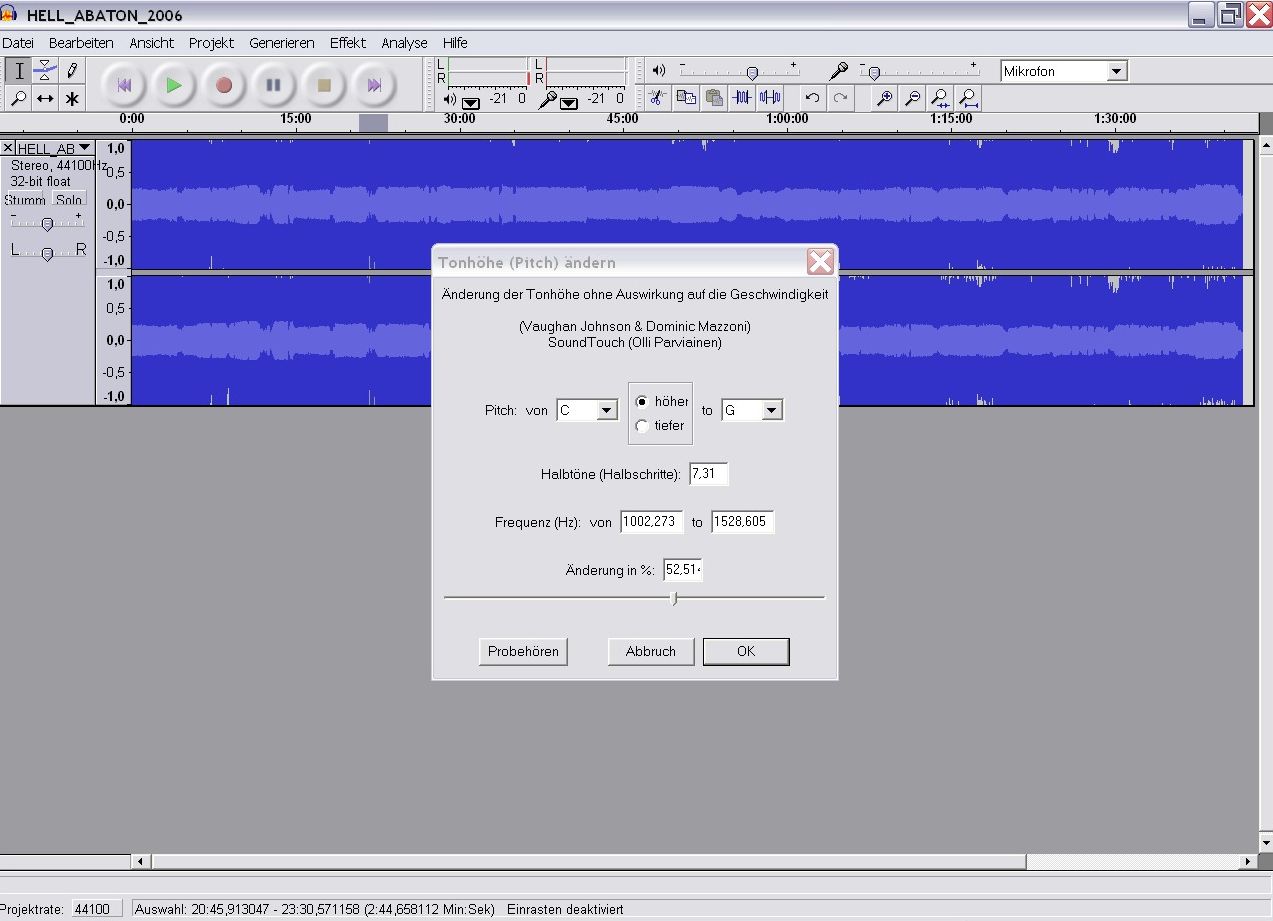Screen dimensions: 1273x921
Task: Click the Fit Project in window icon
Action: tap(968, 97)
